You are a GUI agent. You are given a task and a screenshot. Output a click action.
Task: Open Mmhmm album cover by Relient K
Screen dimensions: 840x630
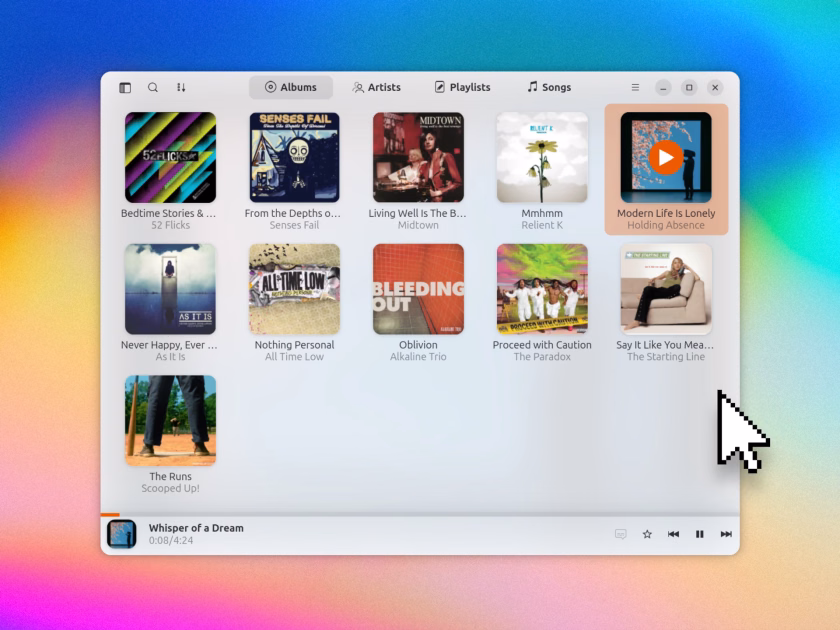542,158
